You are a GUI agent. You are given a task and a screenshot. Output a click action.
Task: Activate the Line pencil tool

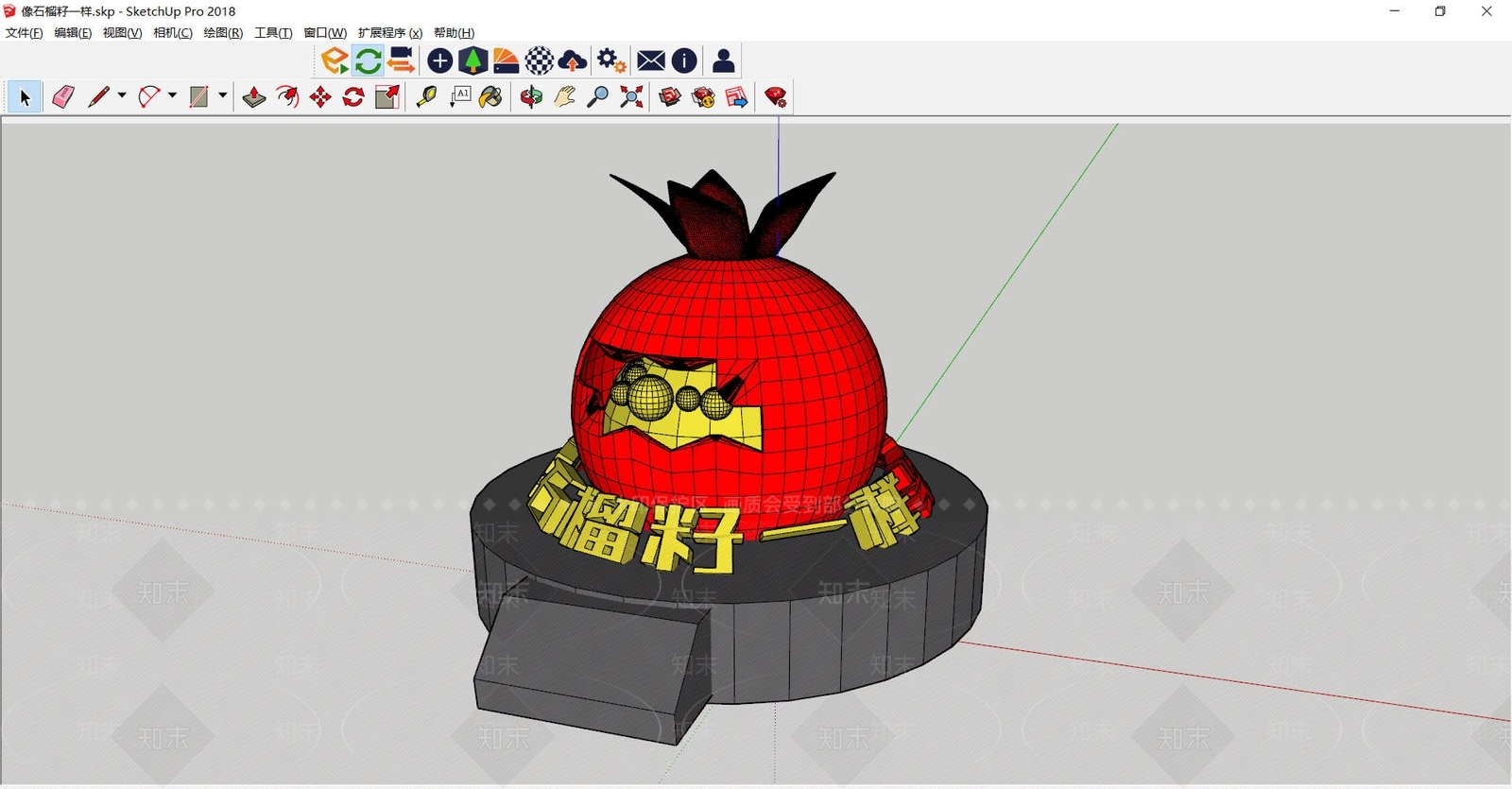pyautogui.click(x=98, y=96)
